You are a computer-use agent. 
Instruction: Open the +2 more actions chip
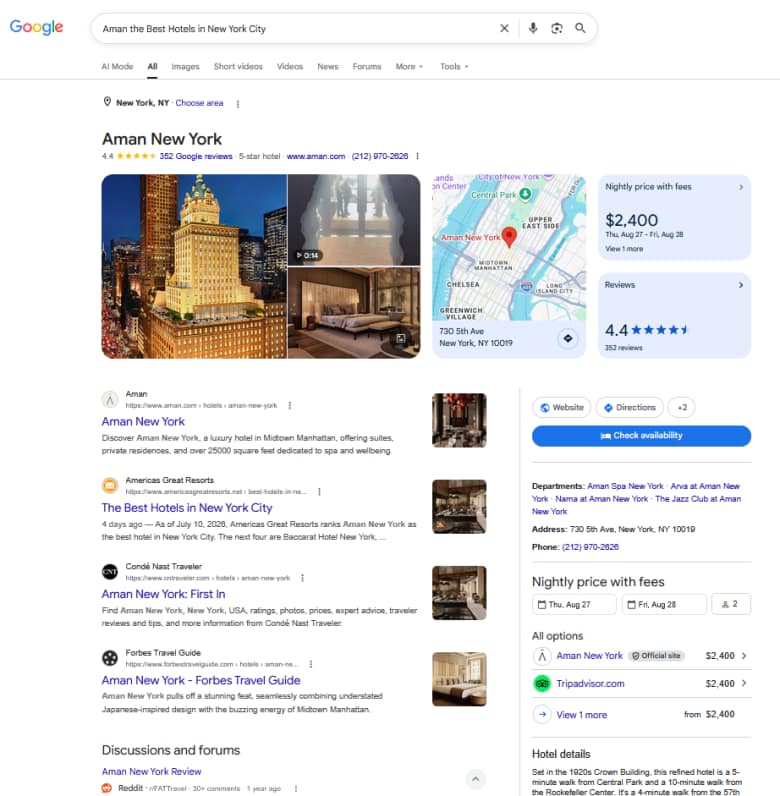[x=681, y=408]
